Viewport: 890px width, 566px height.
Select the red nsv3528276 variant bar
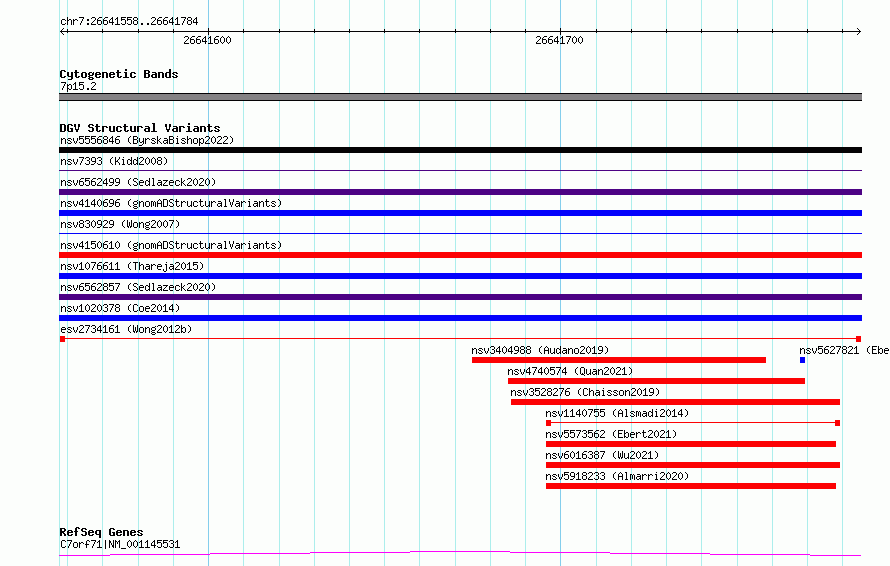coord(675,403)
